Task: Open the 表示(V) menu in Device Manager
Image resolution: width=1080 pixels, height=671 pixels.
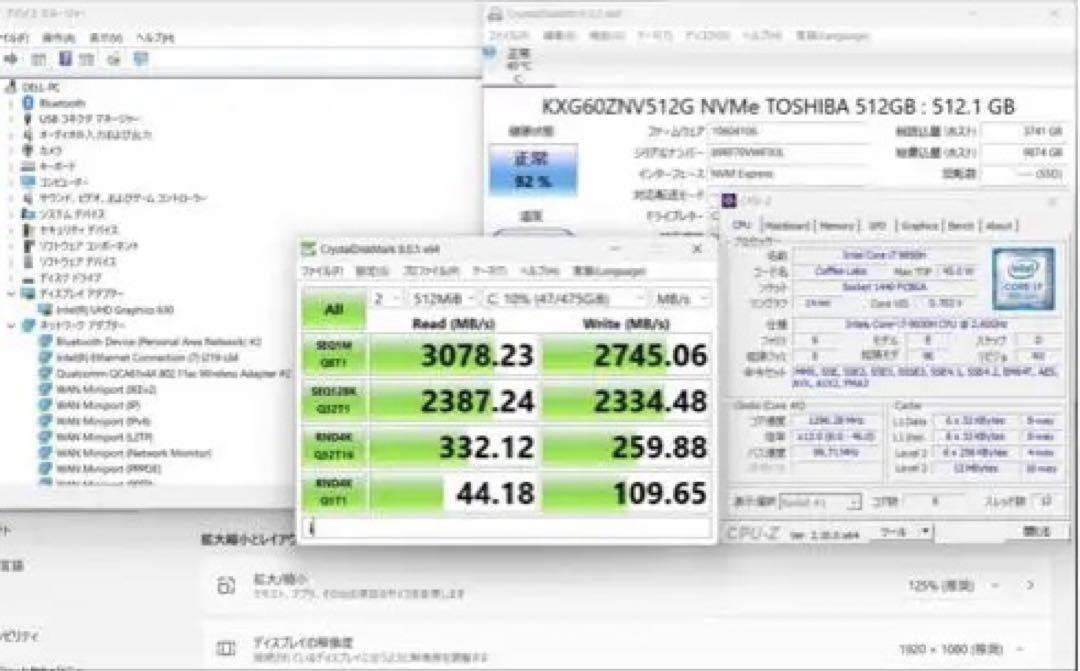Action: [105, 38]
